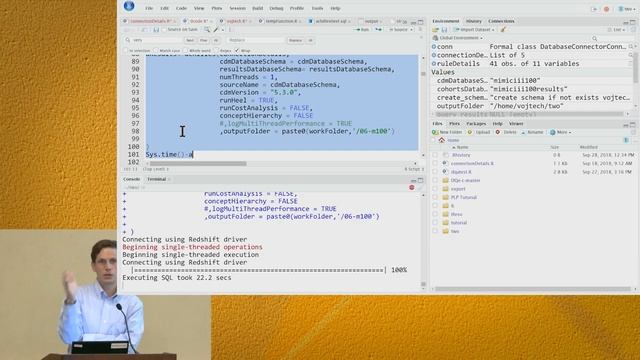Screen dimensions: 640x360
Task: Open the Session menu
Action: click(x=237, y=8)
